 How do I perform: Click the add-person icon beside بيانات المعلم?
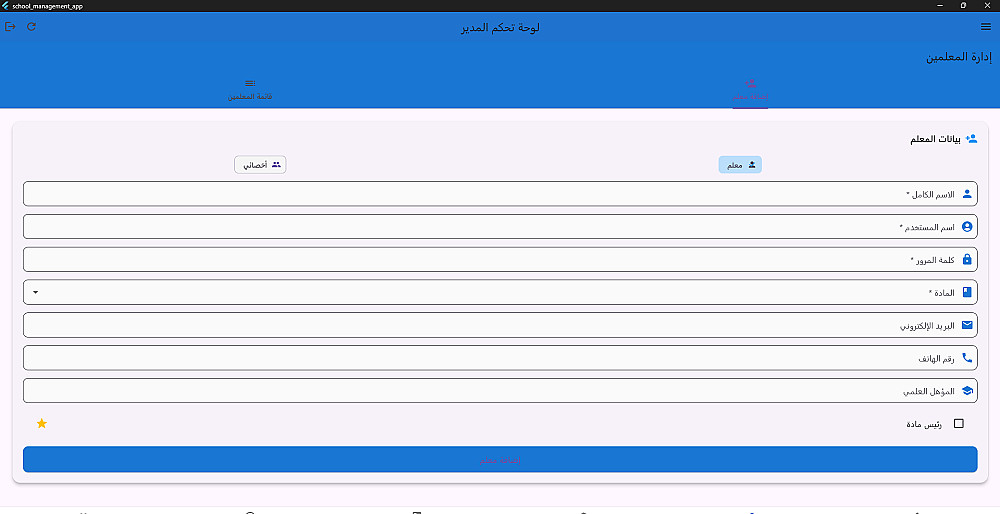[971, 138]
